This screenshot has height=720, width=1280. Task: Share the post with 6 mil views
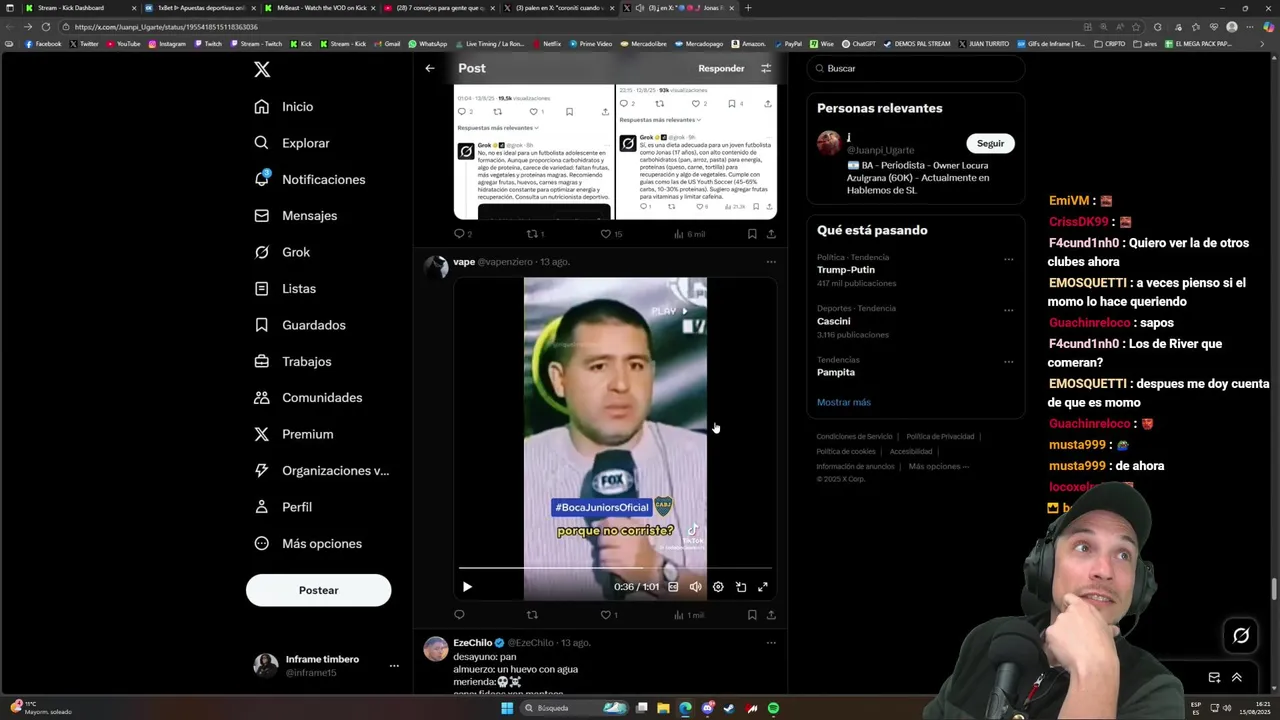click(x=771, y=234)
